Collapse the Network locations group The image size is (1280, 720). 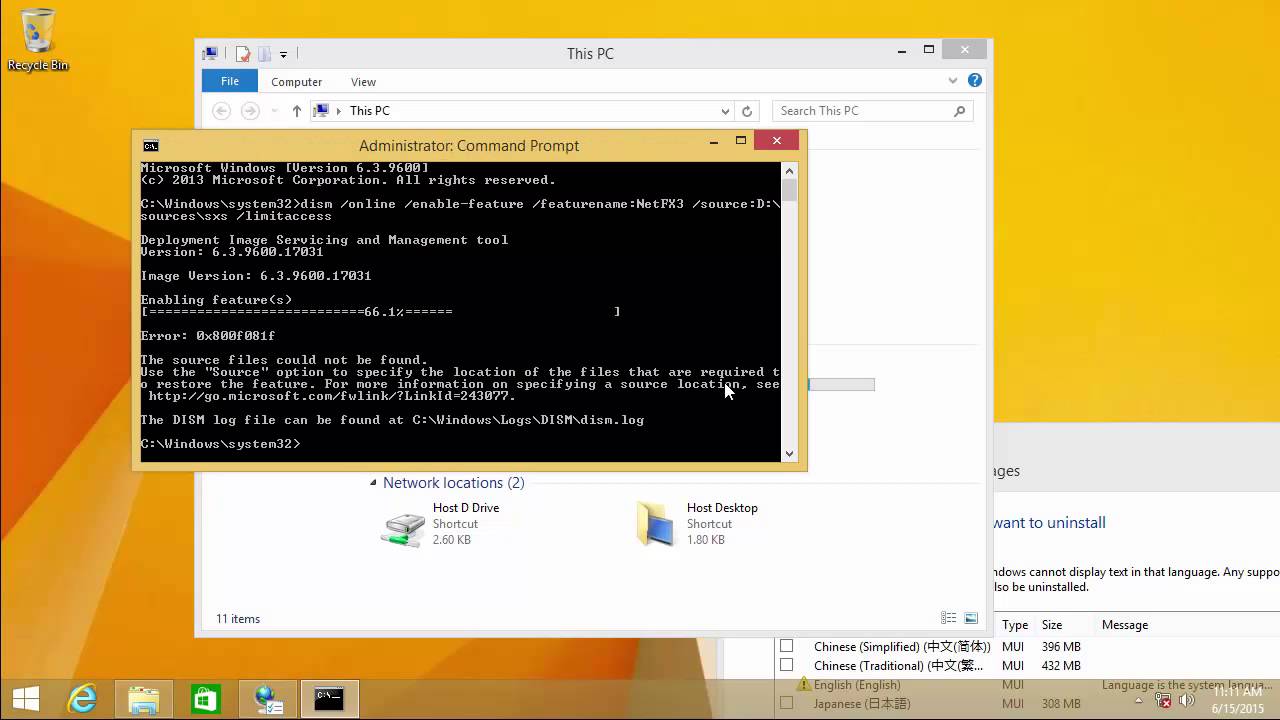point(374,483)
